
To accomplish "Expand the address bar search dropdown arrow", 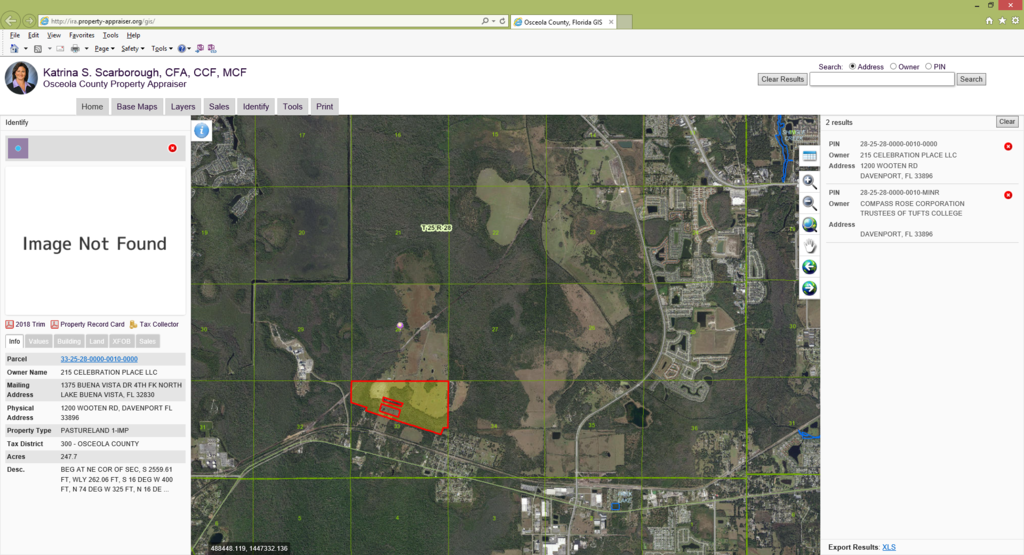I will (x=493, y=20).
